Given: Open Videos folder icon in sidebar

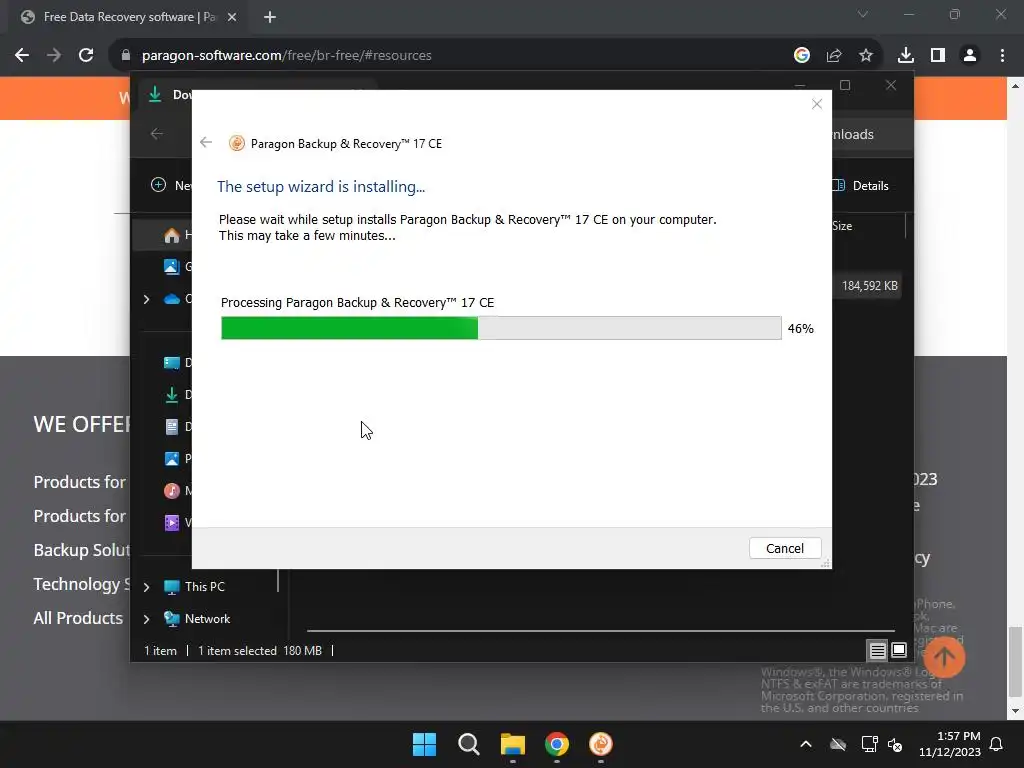Looking at the screenshot, I should 172,522.
